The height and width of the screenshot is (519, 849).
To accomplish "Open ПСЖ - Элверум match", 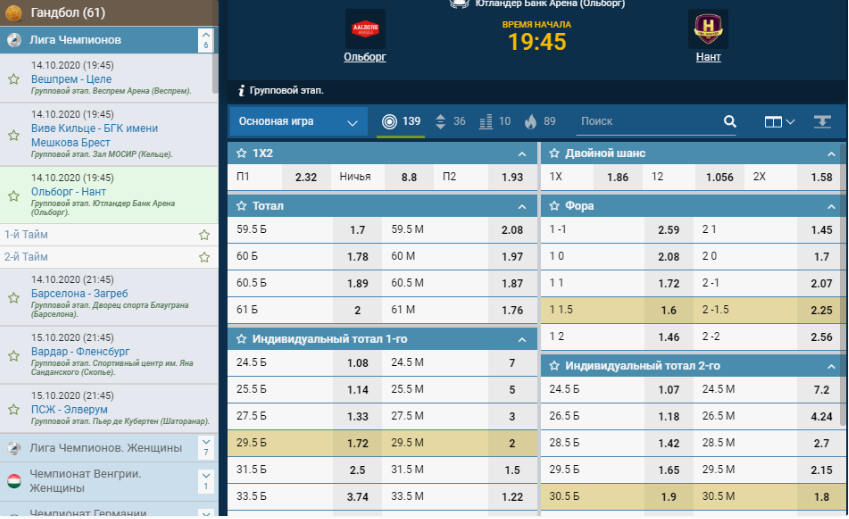I will tap(69, 409).
